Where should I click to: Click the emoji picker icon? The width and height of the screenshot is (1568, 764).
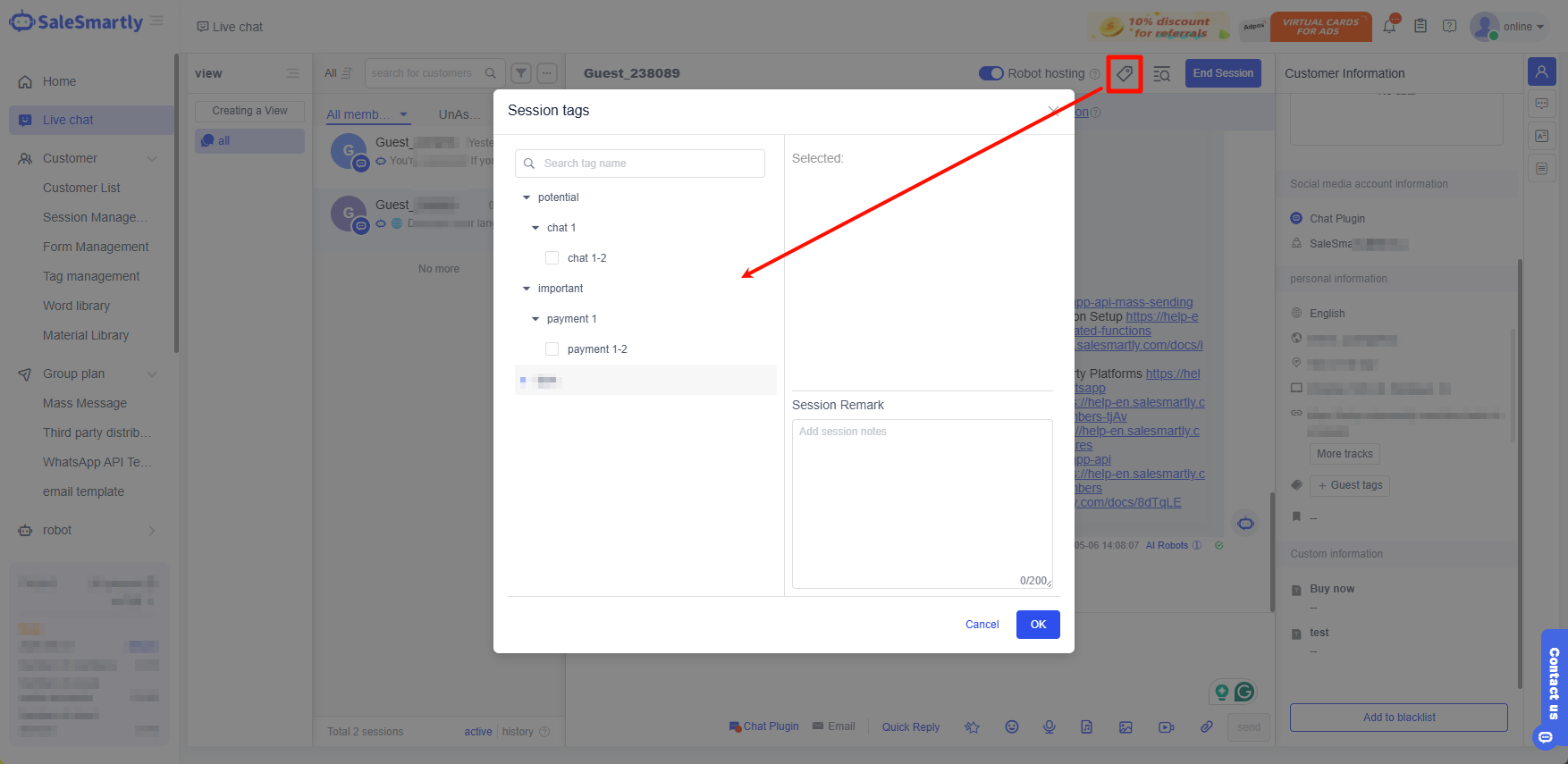coord(1012,726)
